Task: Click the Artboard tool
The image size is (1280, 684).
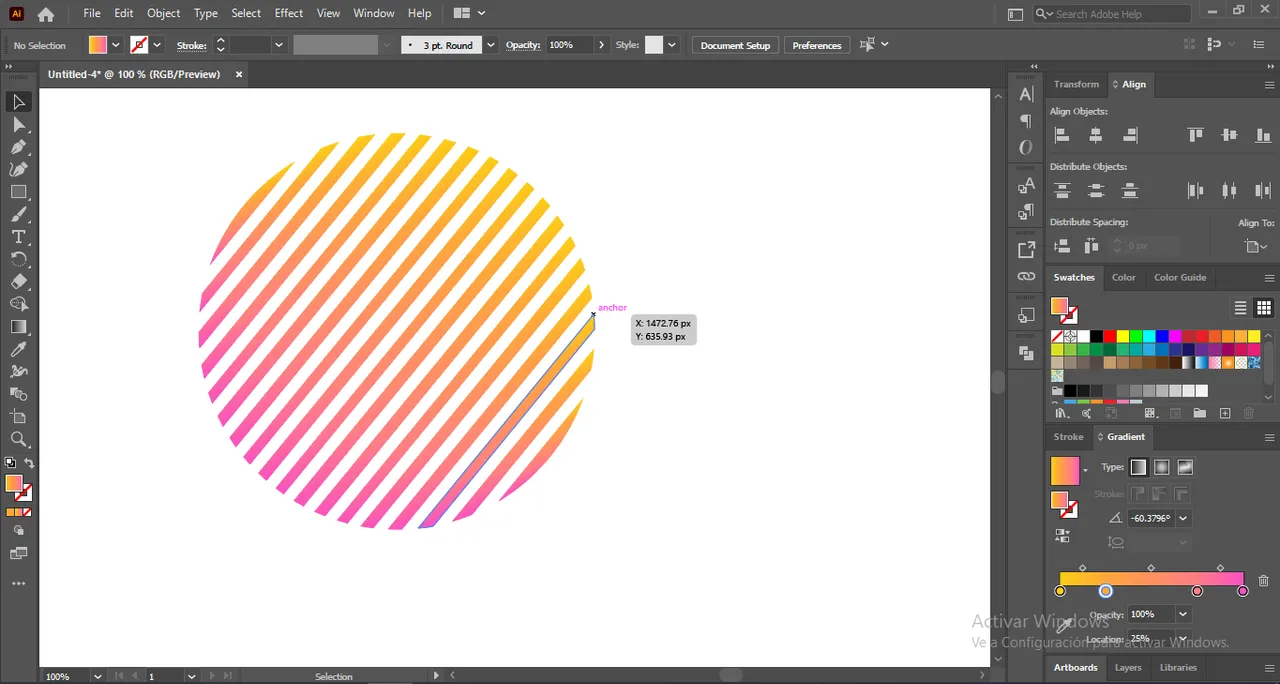Action: 18,416
